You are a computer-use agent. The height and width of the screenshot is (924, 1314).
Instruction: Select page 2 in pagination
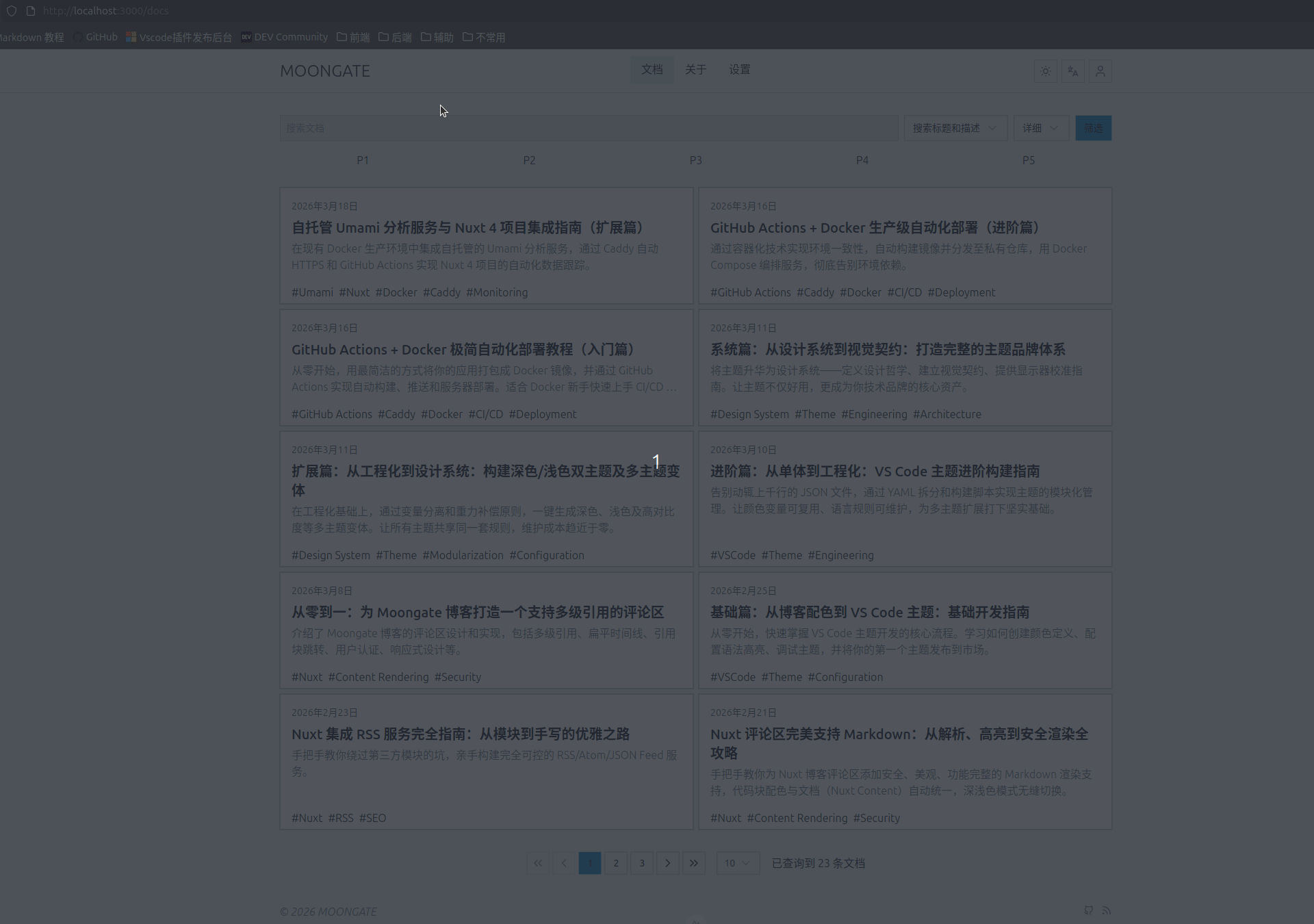(615, 863)
